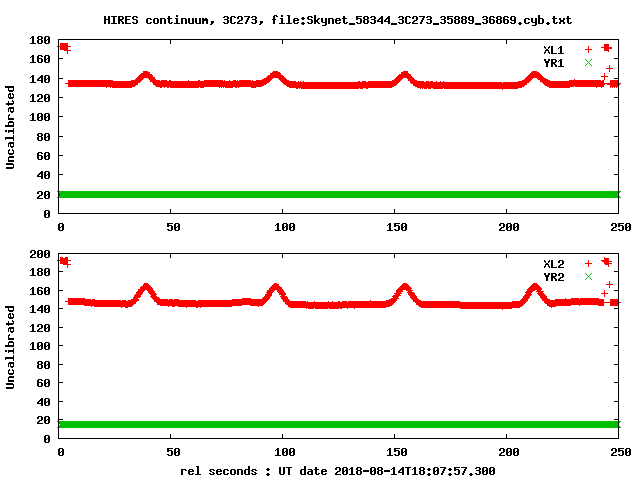Click the red plus marker beside XL2
640x480 pixels.
coord(588,264)
